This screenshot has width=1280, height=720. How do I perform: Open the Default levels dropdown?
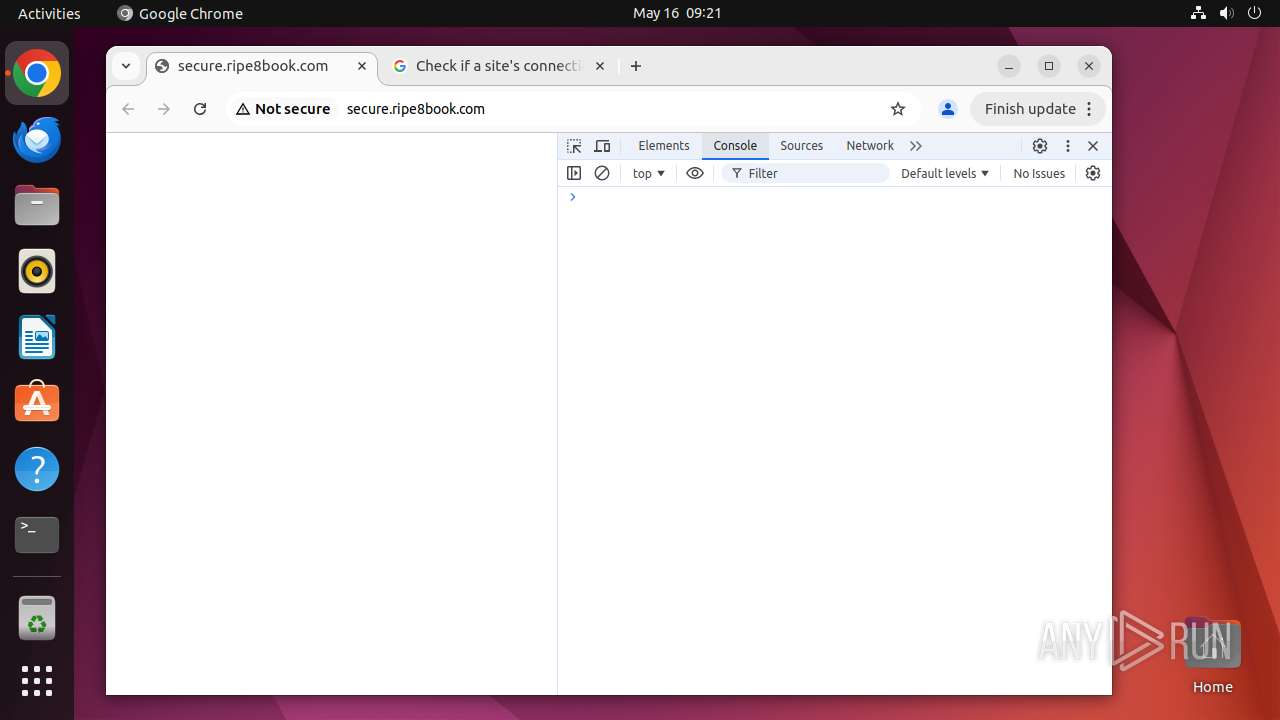click(945, 173)
